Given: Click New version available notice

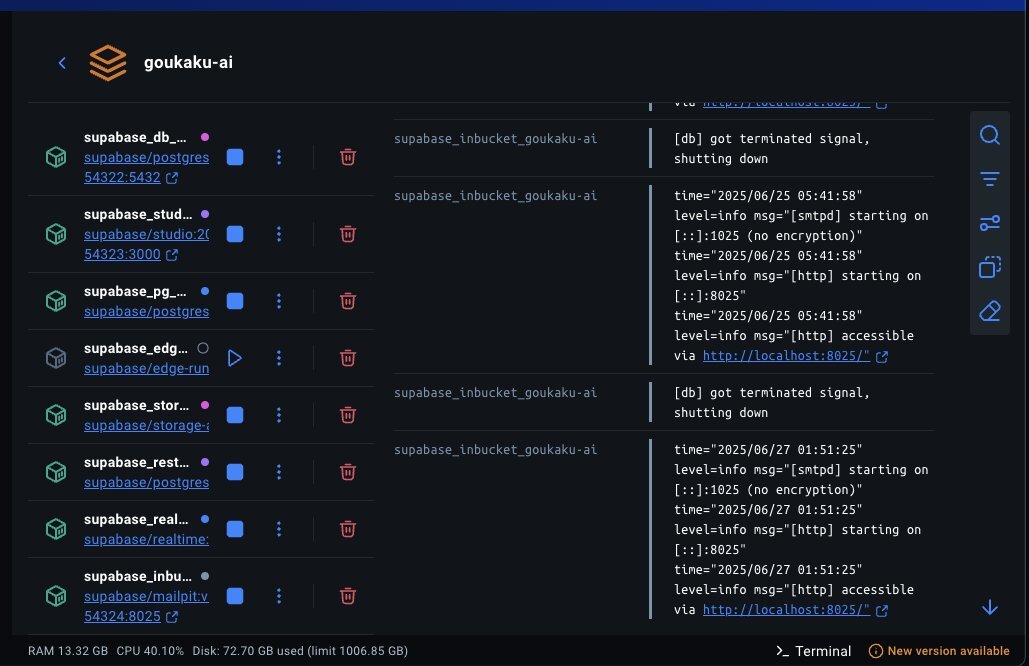Looking at the screenshot, I should click(x=939, y=651).
